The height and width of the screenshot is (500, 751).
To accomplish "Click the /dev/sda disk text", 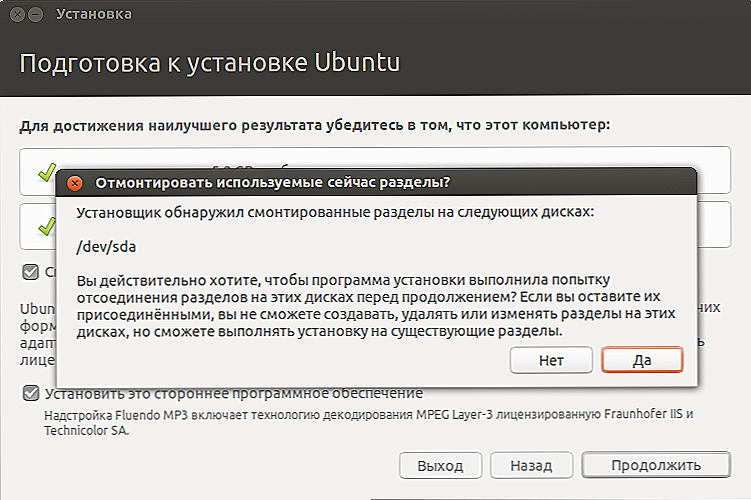I will click(106, 247).
